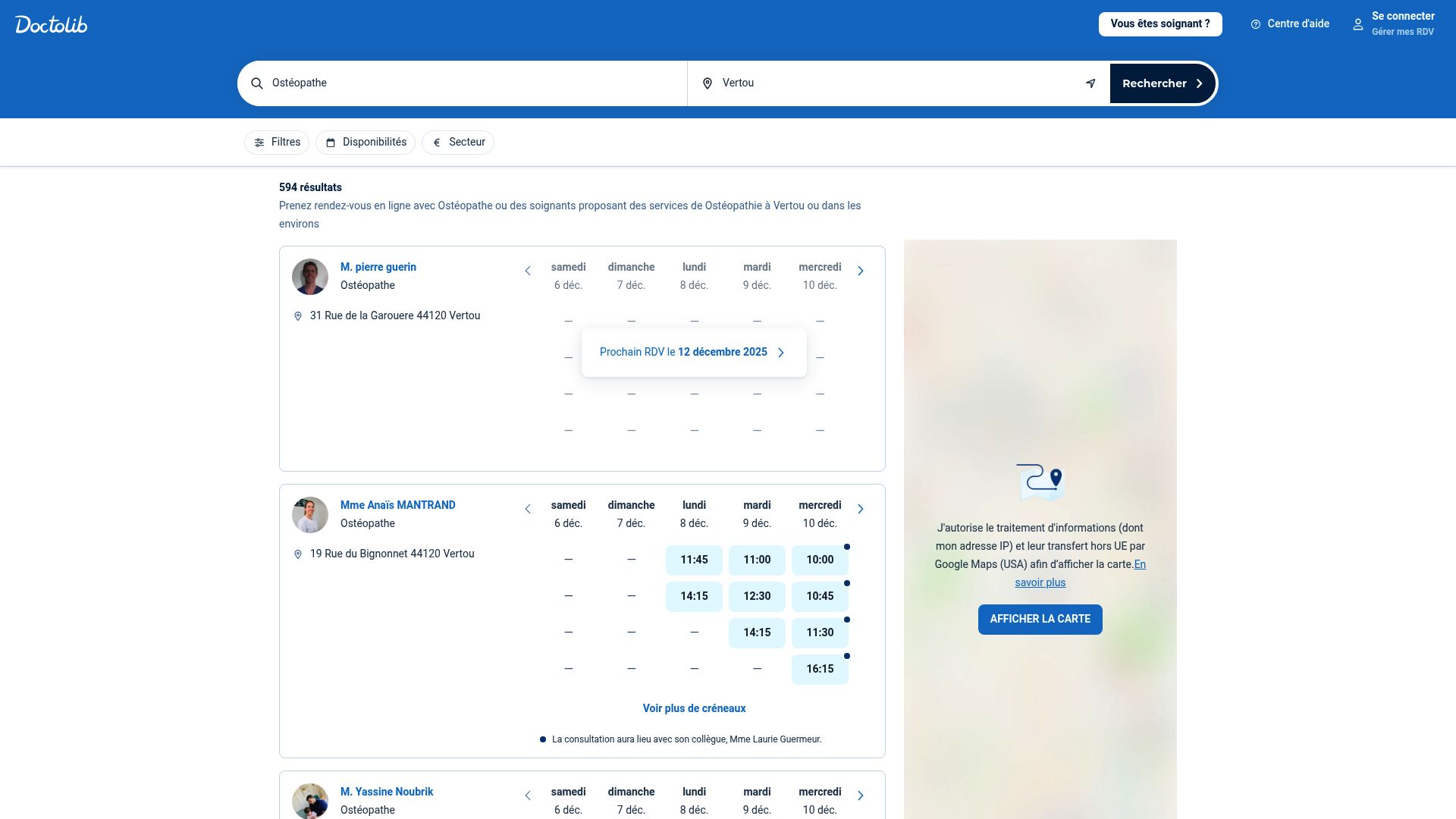Viewport: 1456px width, 819px height.
Task: Expand next days for M. Yassine Noubrik
Action: 861,795
